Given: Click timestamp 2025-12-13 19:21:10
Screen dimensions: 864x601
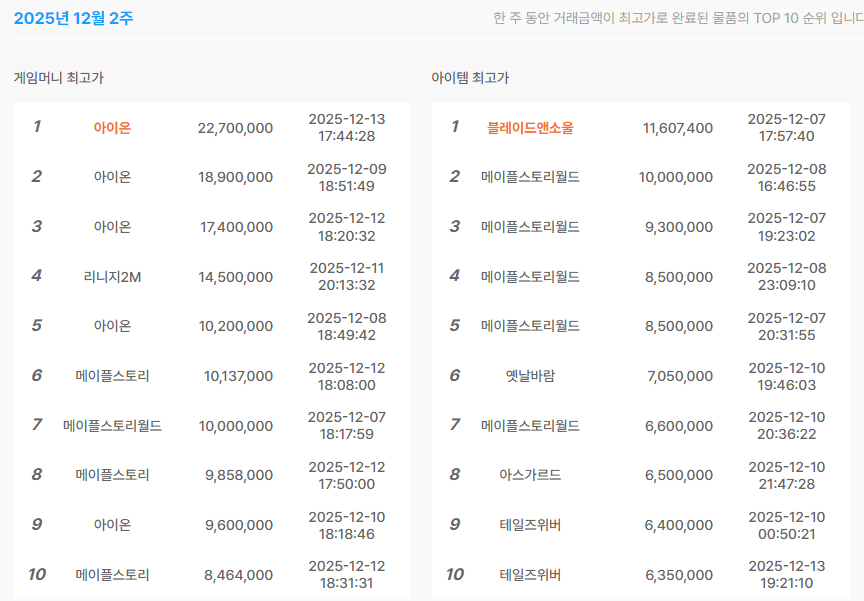Looking at the screenshot, I should point(786,575).
